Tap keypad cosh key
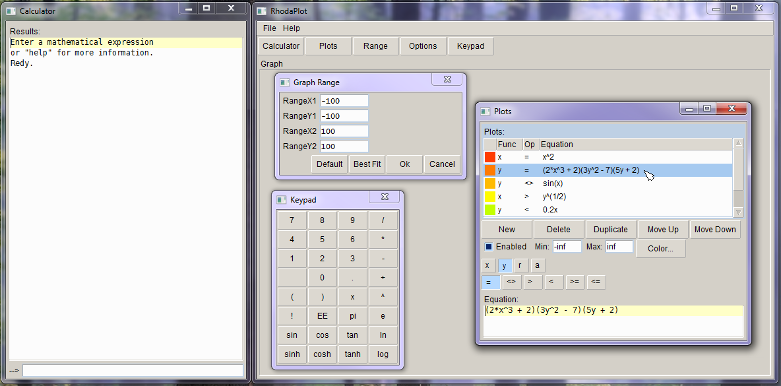This screenshot has height=386, width=781. (322, 354)
